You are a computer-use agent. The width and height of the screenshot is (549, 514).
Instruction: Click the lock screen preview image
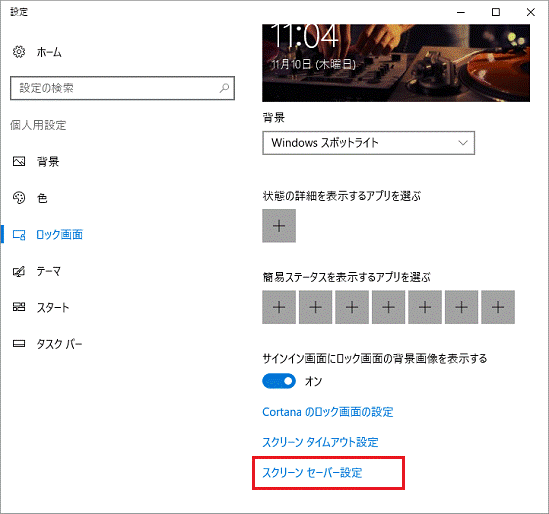pyautogui.click(x=396, y=63)
